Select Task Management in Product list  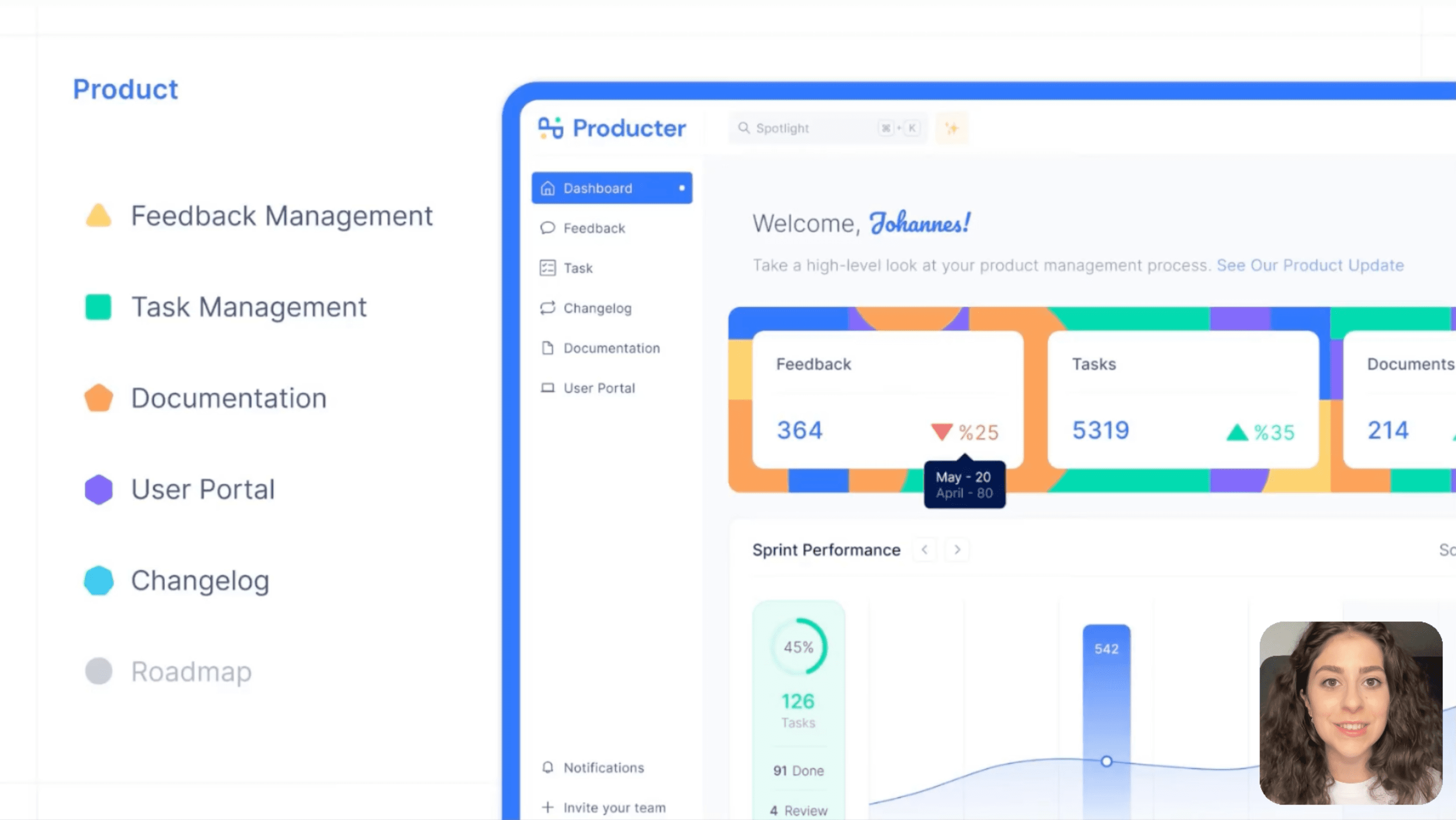(x=249, y=307)
